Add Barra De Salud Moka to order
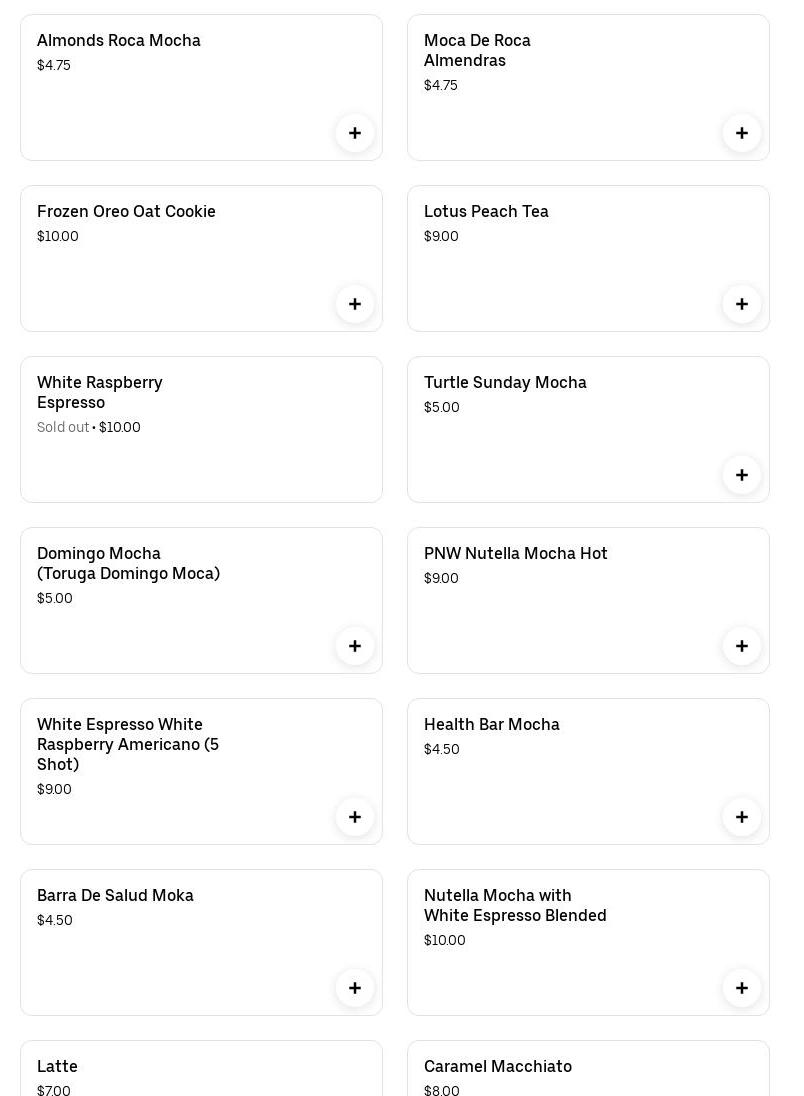Image resolution: width=804 pixels, height=1096 pixels. coord(355,988)
